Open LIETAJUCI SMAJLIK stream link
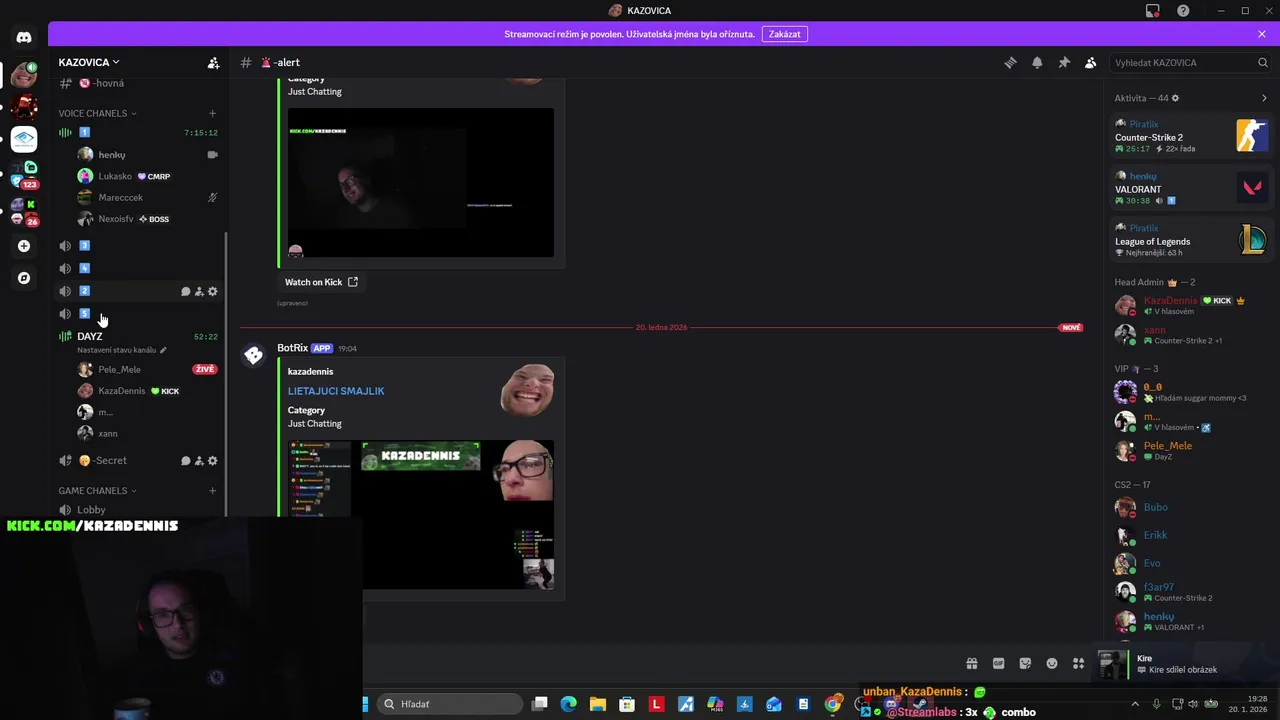Screen dimensions: 1280x720 [336, 391]
